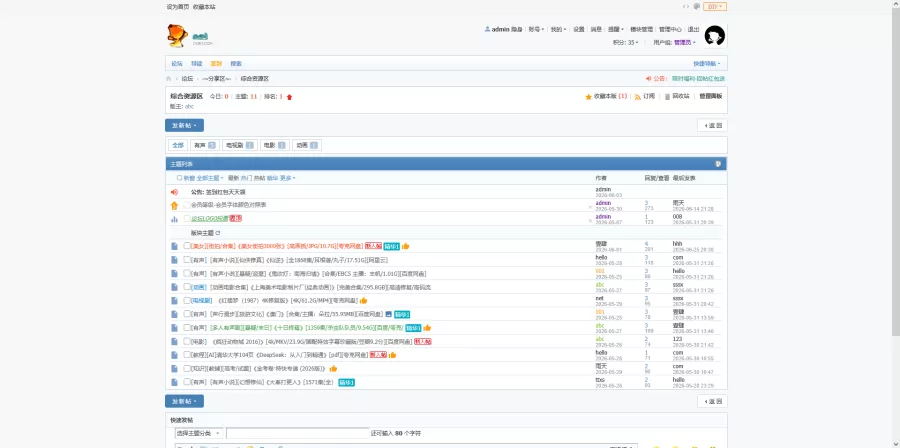The height and width of the screenshot is (448, 900).
Task: Toggle the 新窗 new window checkbox
Action: point(180,178)
